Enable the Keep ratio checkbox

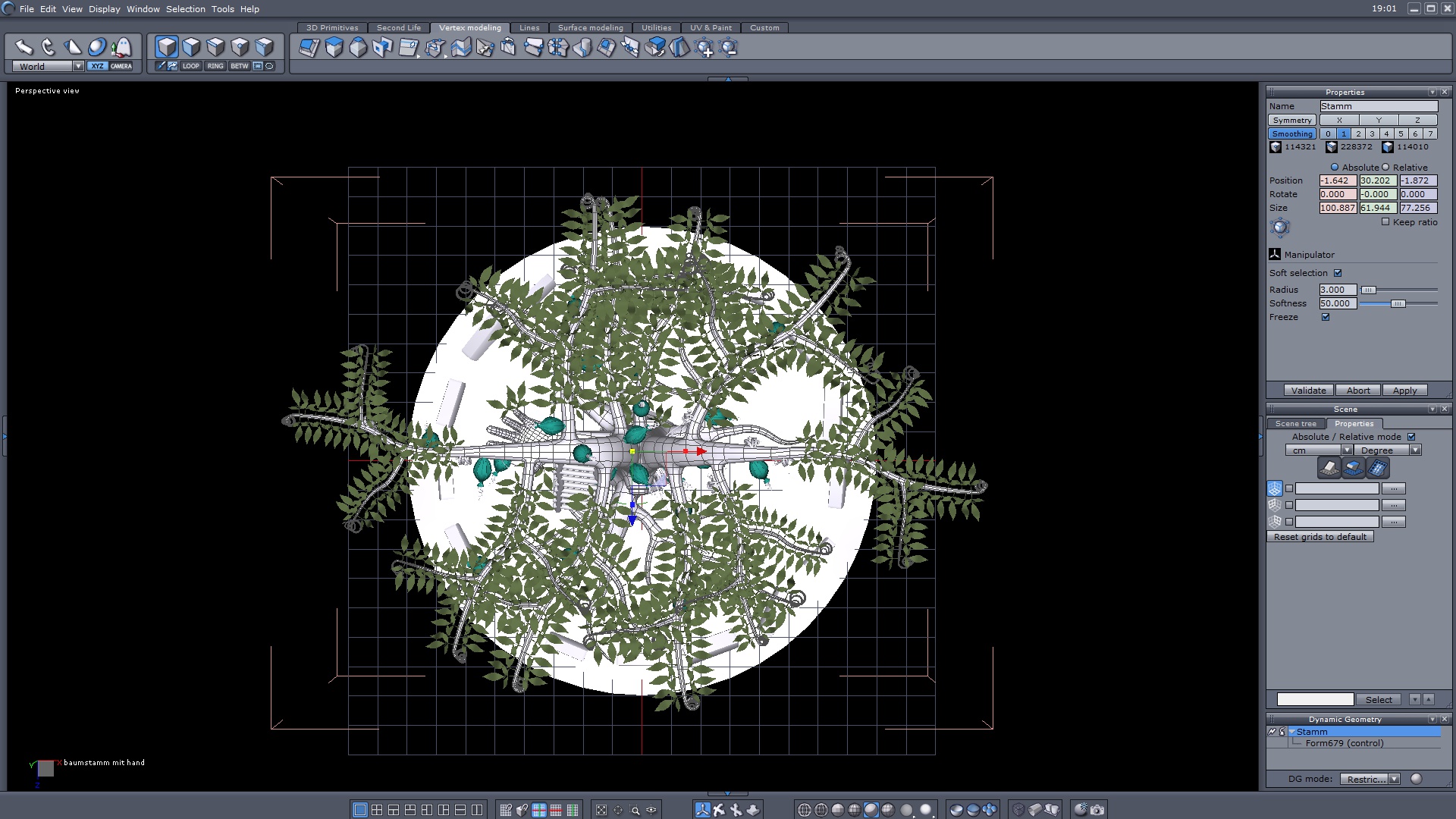[1385, 222]
